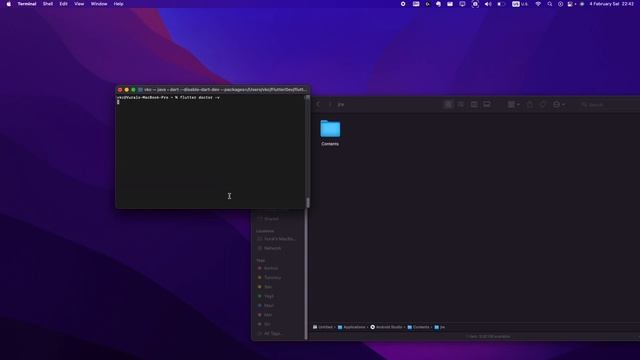640x360 pixels.
Task: Select the green Yeşil tag in sidebar
Action: point(266,296)
